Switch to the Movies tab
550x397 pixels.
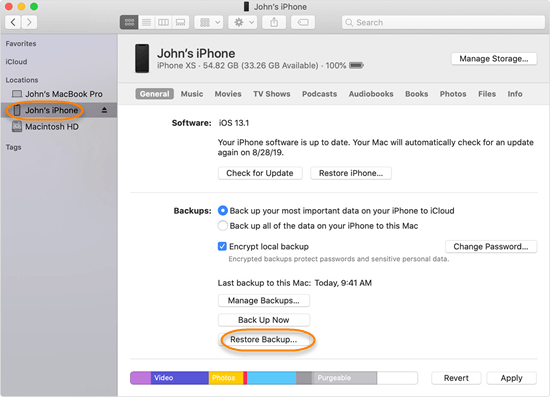[228, 94]
